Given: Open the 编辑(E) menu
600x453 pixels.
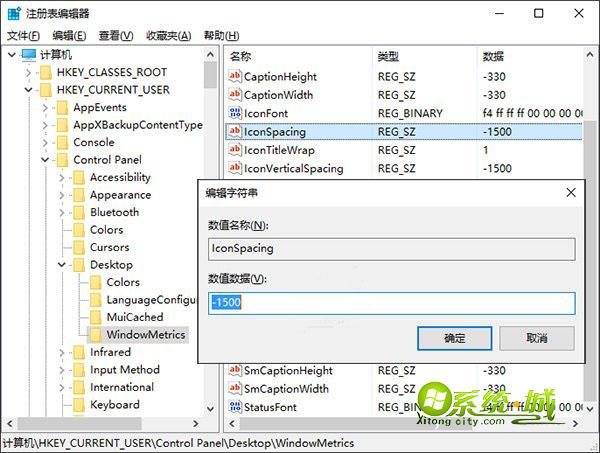Looking at the screenshot, I should pos(69,36).
